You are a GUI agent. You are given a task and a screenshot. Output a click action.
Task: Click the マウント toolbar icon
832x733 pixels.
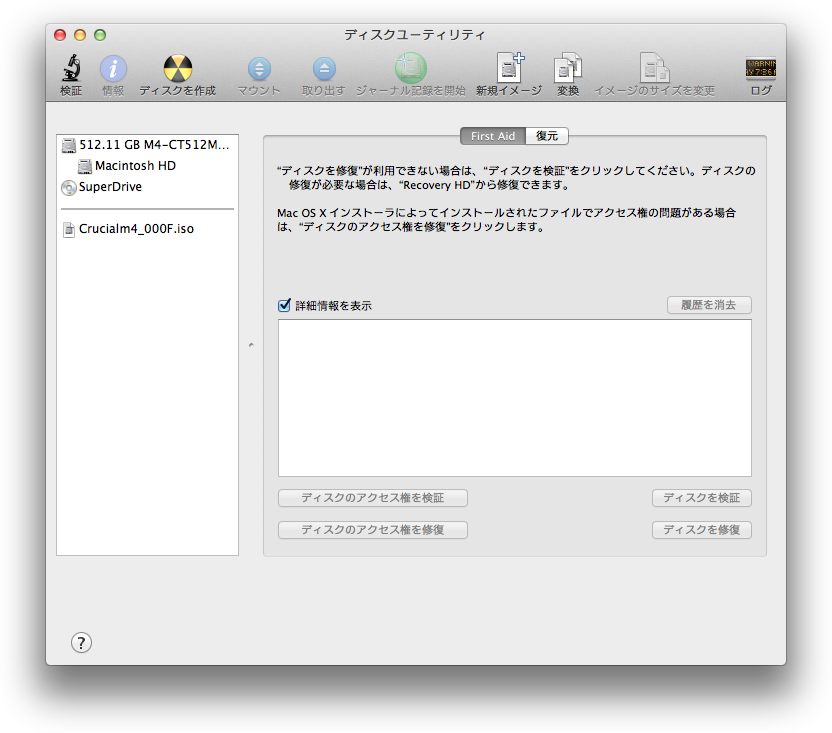click(x=259, y=69)
